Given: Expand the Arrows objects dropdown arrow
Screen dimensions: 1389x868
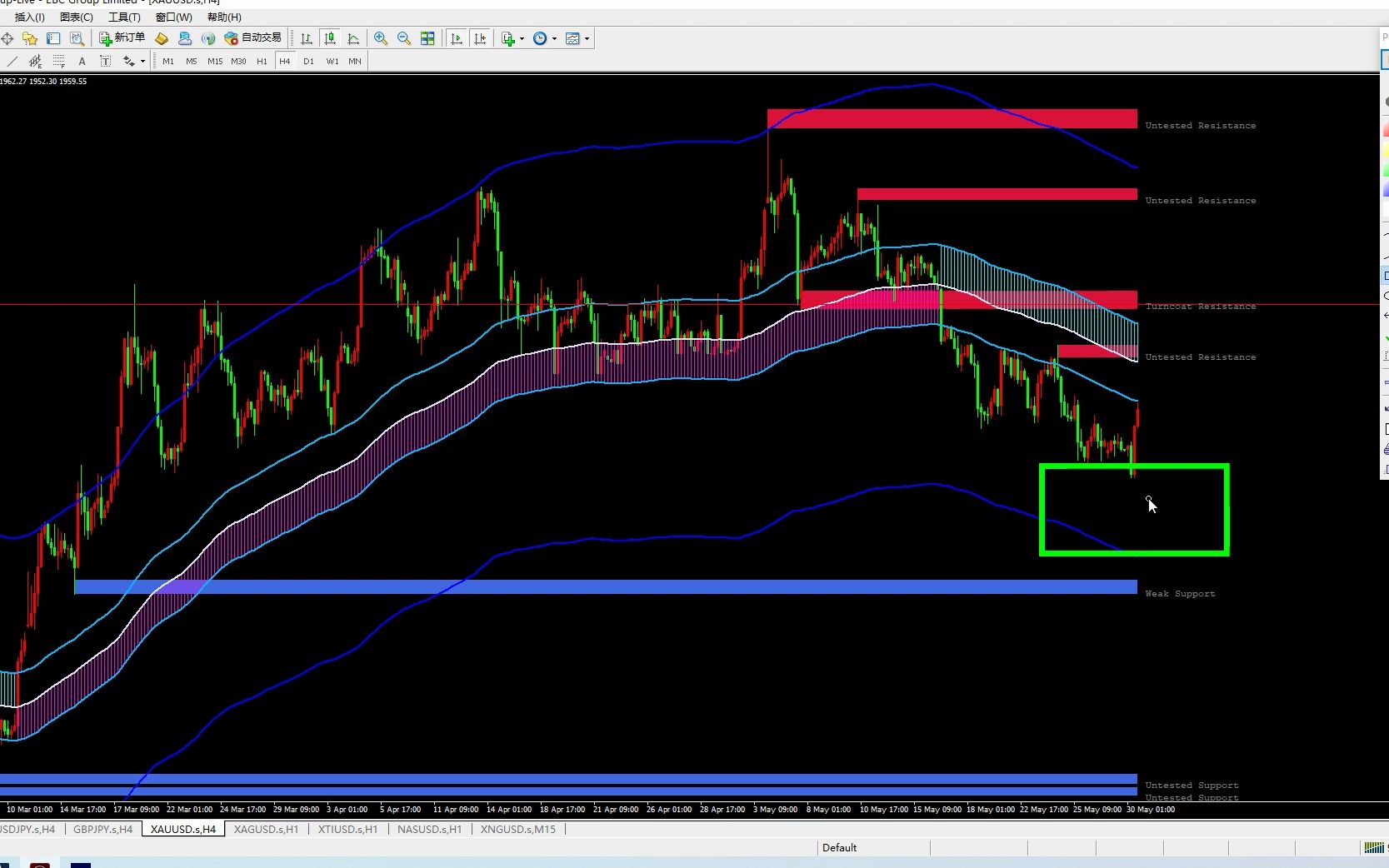Looking at the screenshot, I should pyautogui.click(x=142, y=61).
